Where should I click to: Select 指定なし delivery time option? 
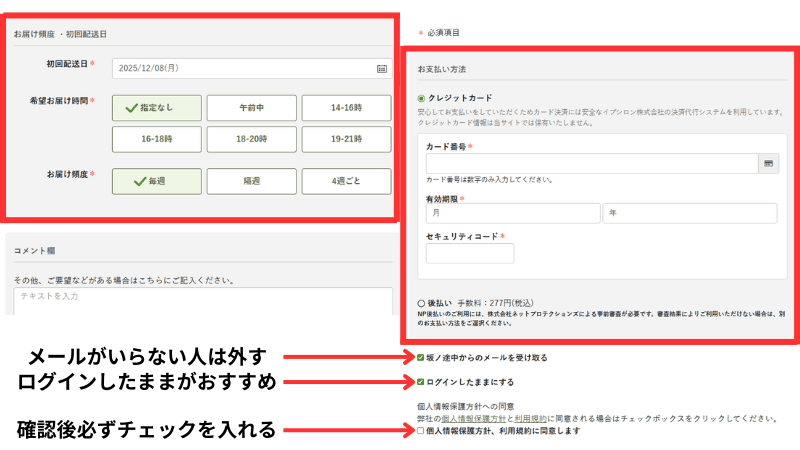(x=157, y=108)
